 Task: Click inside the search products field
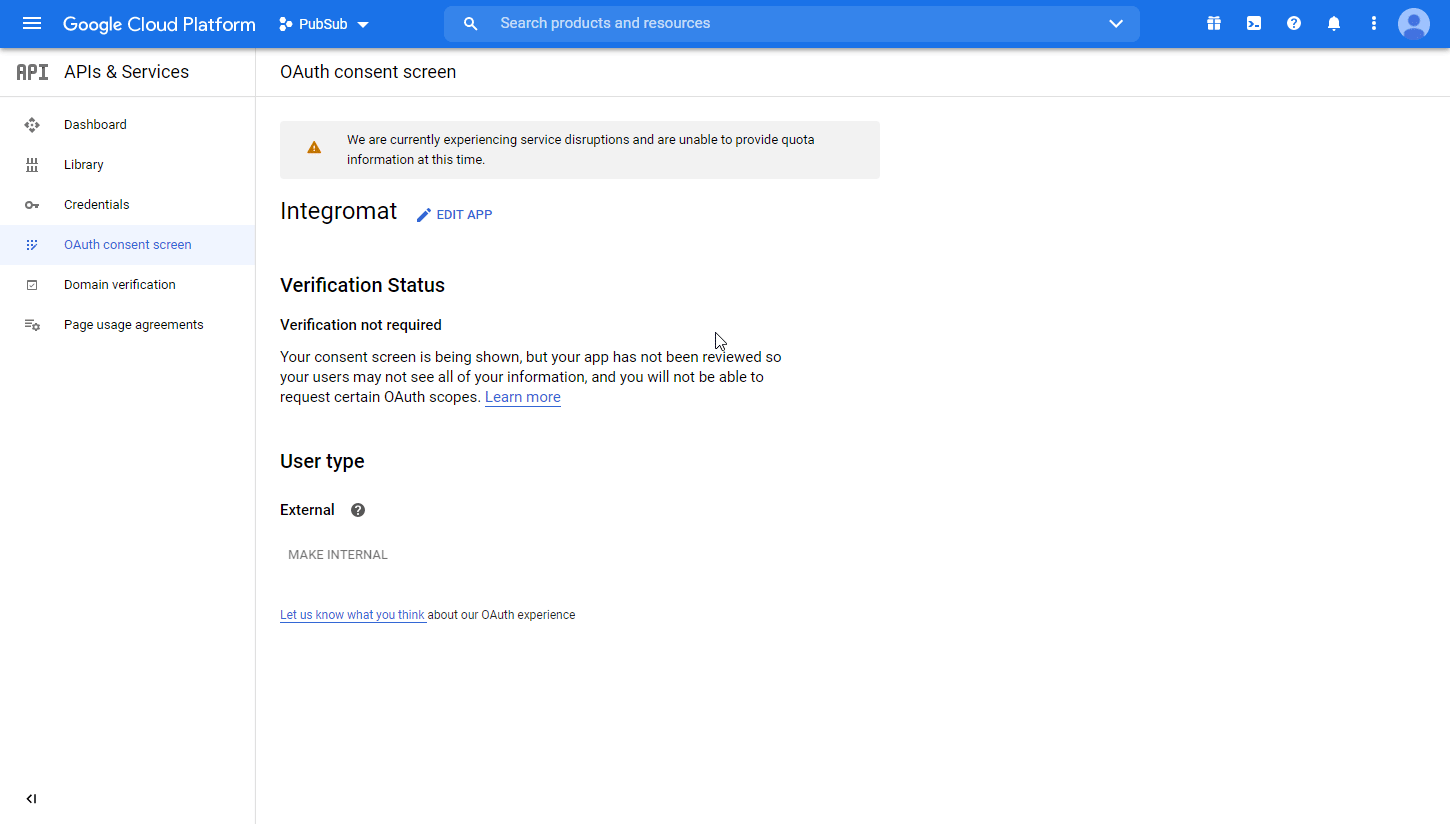point(700,23)
